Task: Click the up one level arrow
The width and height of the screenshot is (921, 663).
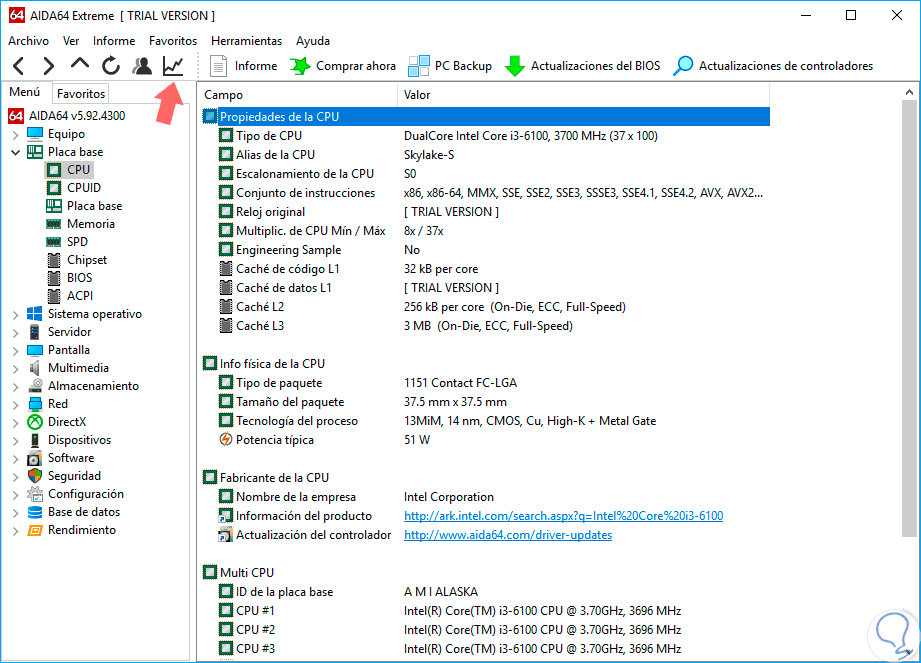Action: (x=80, y=64)
